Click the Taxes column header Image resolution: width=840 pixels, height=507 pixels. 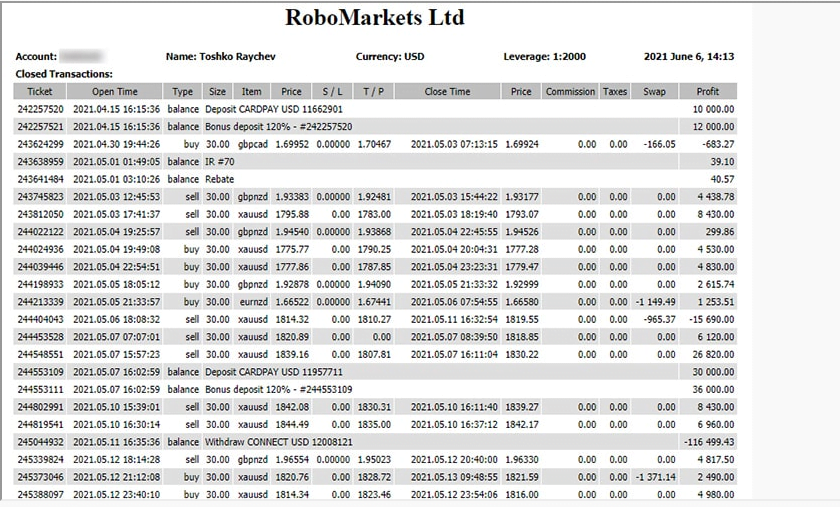point(615,91)
